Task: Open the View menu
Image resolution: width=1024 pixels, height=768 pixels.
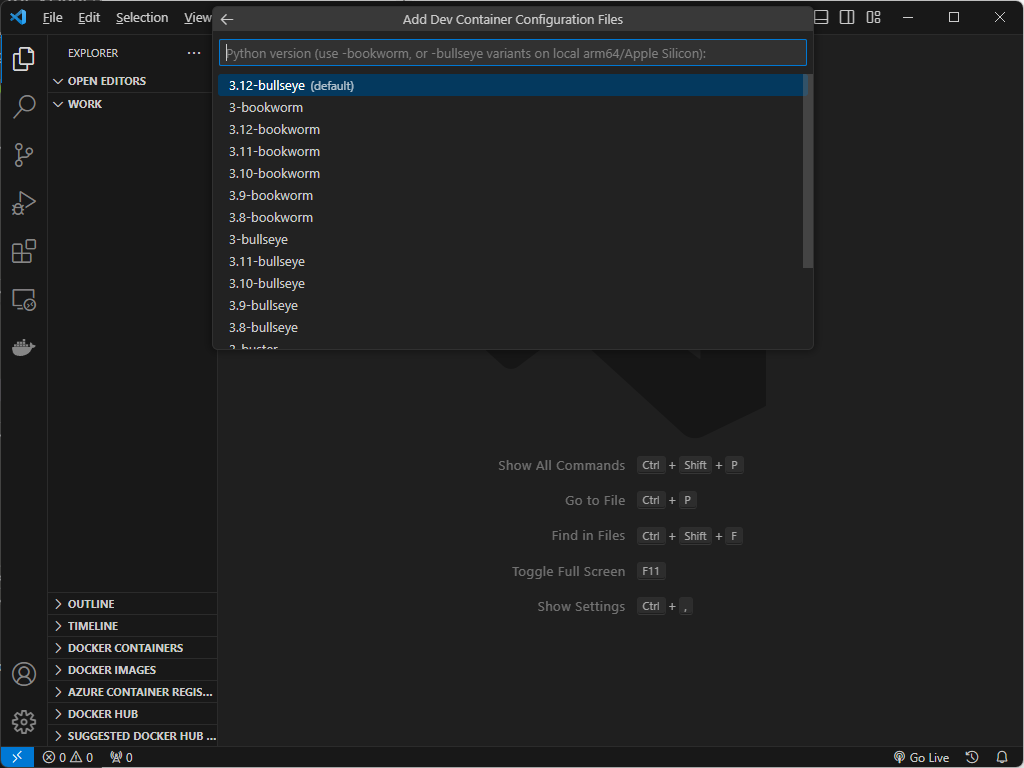Action: coord(197,18)
